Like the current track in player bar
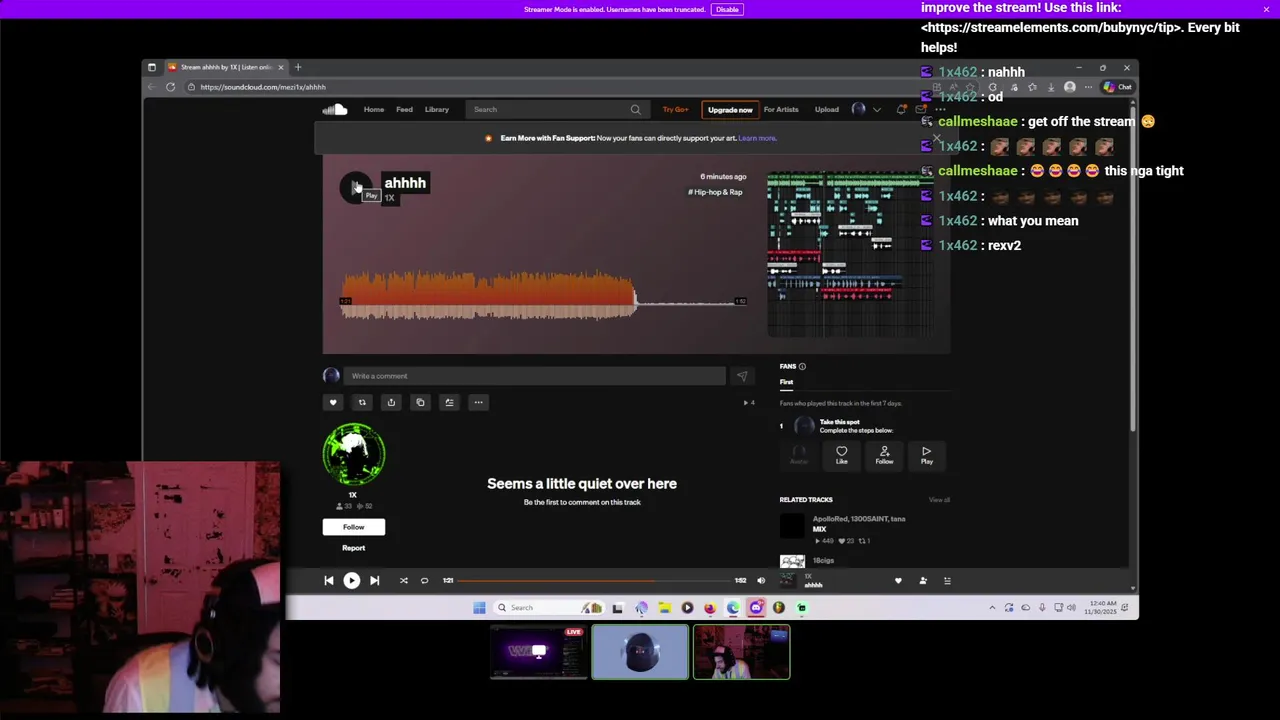The height and width of the screenshot is (720, 1280). [x=898, y=581]
